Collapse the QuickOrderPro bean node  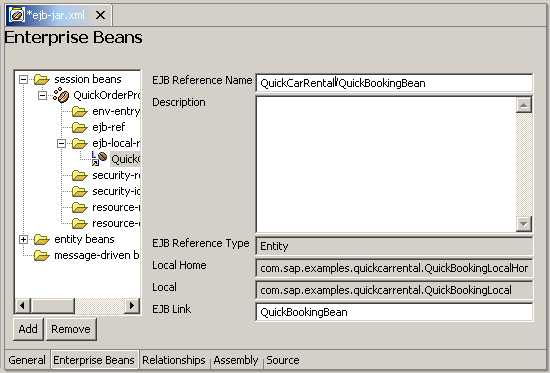pyautogui.click(x=42, y=95)
